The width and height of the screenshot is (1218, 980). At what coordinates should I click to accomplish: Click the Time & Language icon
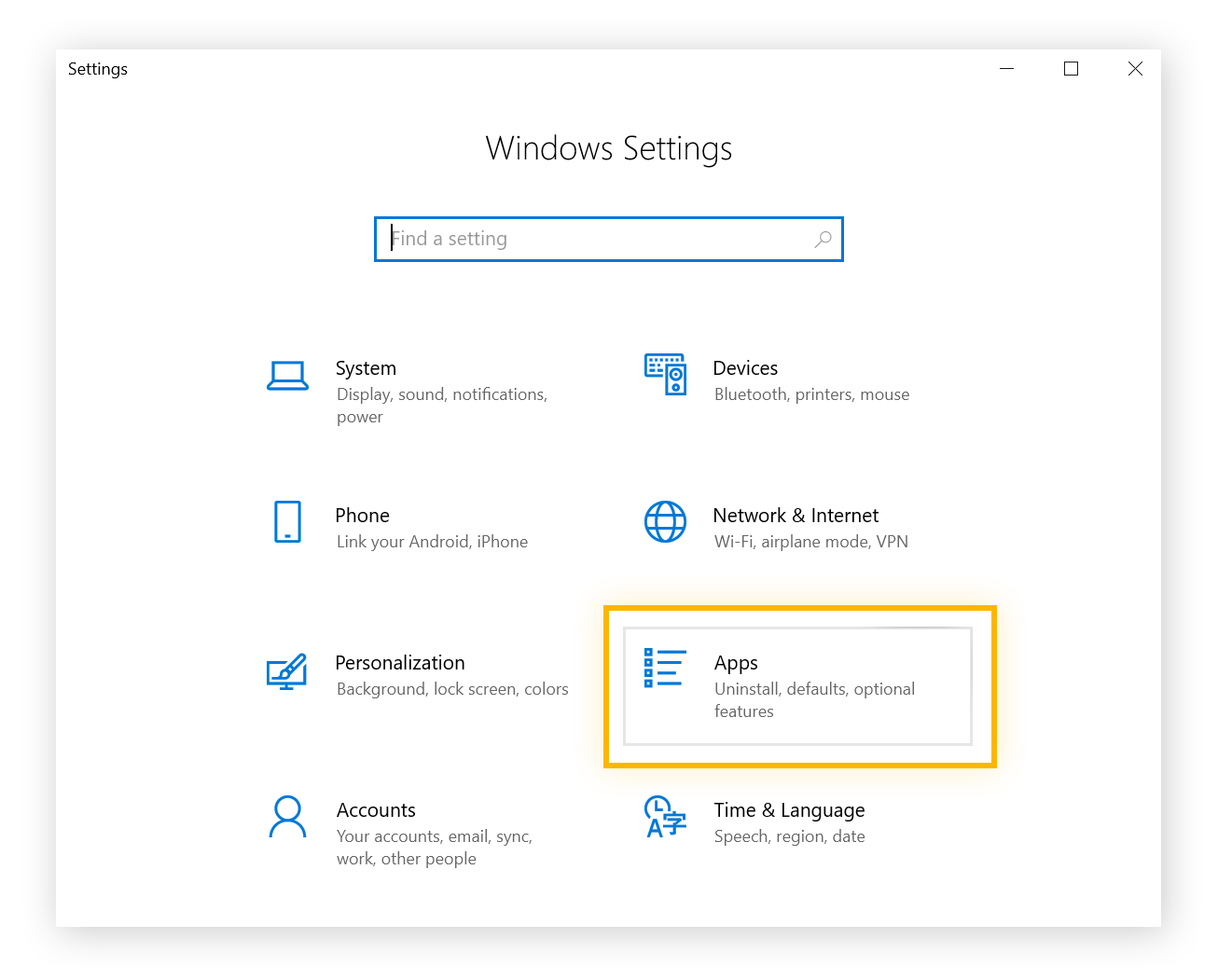click(x=665, y=817)
